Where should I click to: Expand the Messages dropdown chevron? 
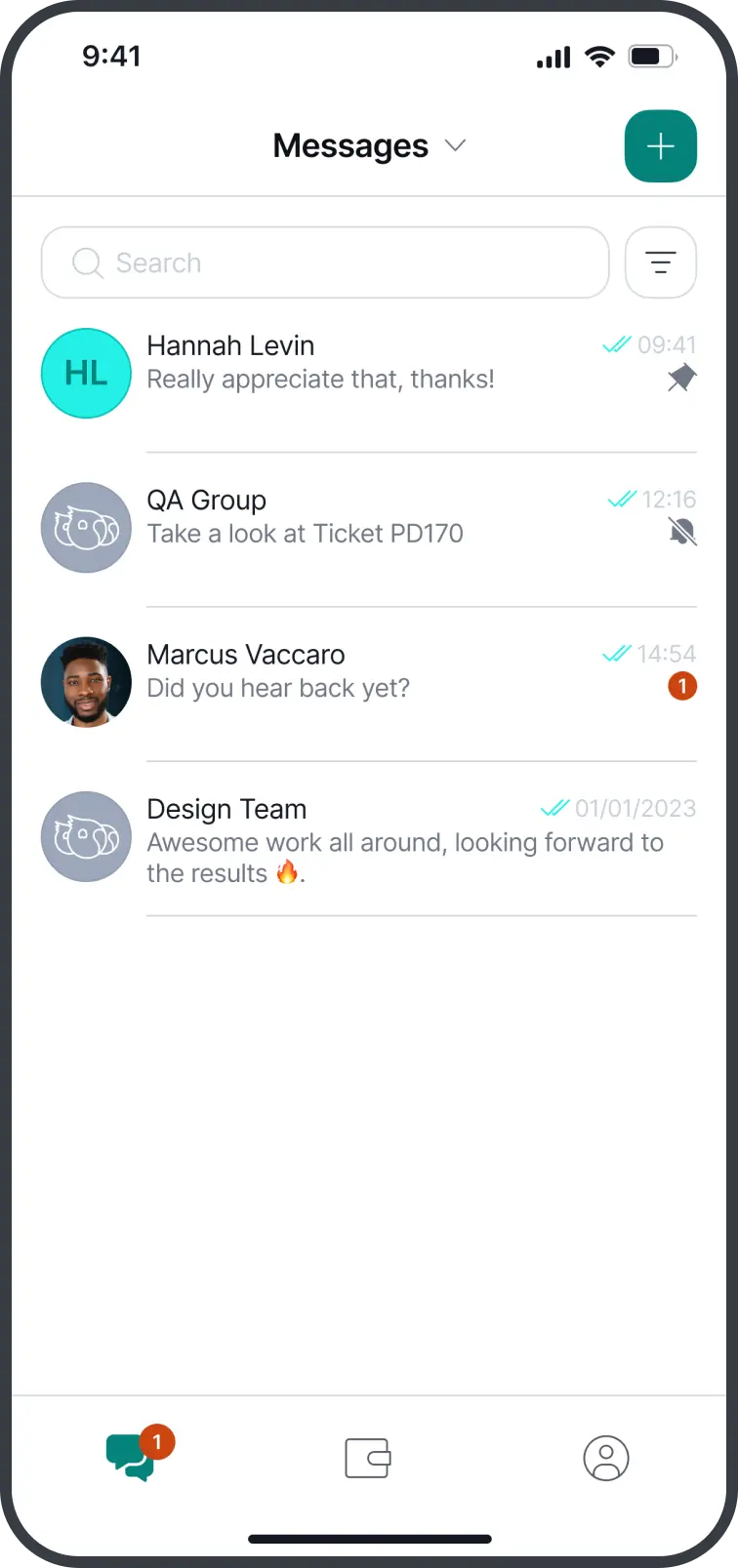[x=455, y=145]
